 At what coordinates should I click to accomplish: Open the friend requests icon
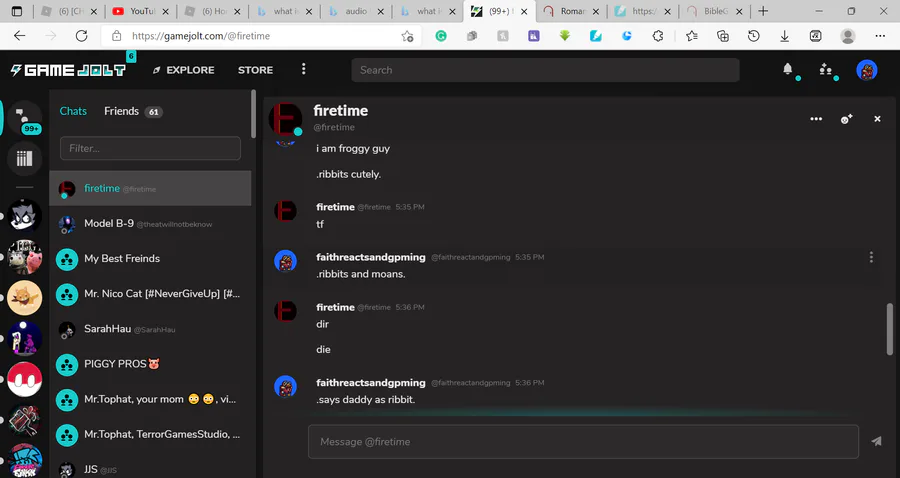[825, 69]
